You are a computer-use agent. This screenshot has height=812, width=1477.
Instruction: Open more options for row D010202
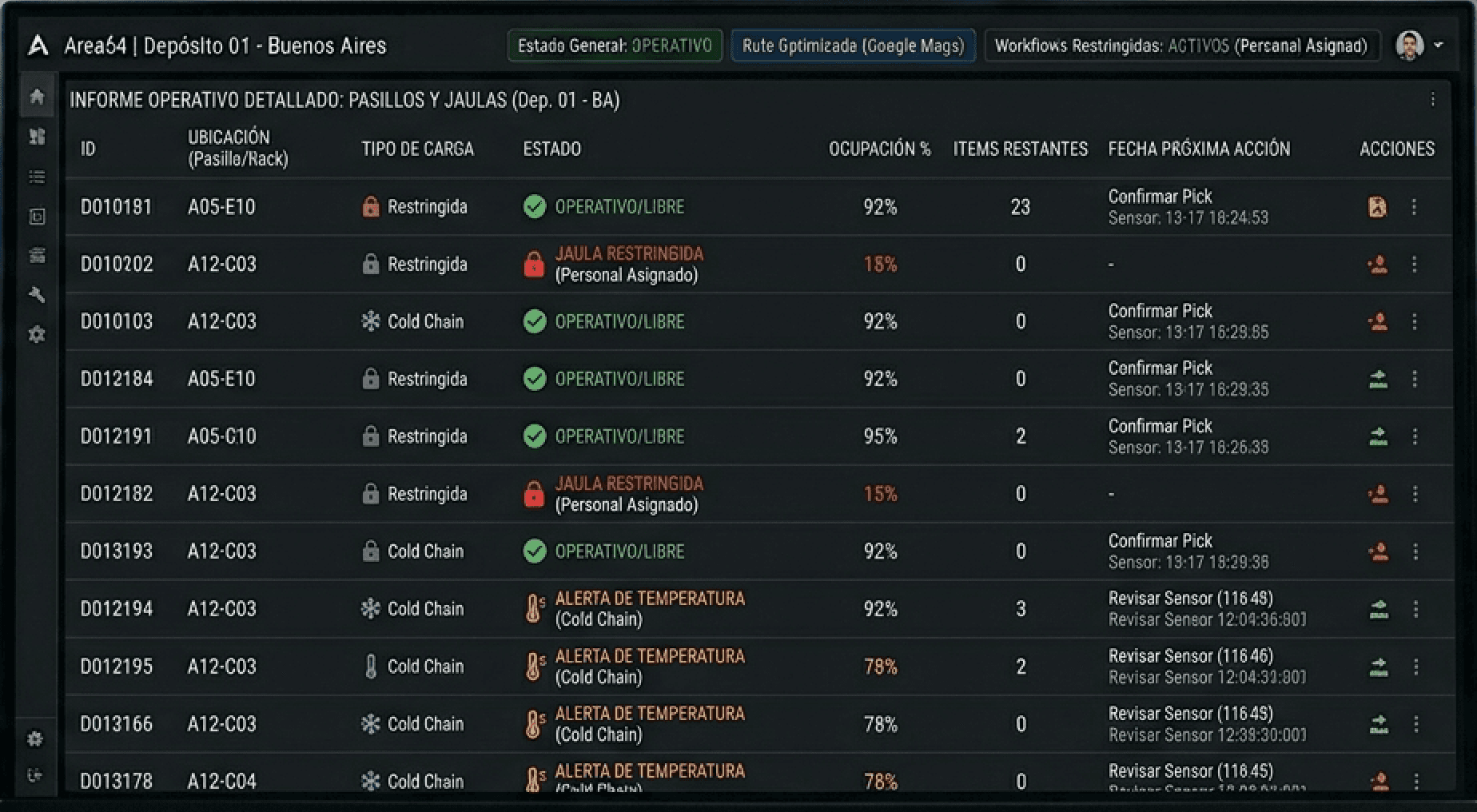click(x=1414, y=265)
